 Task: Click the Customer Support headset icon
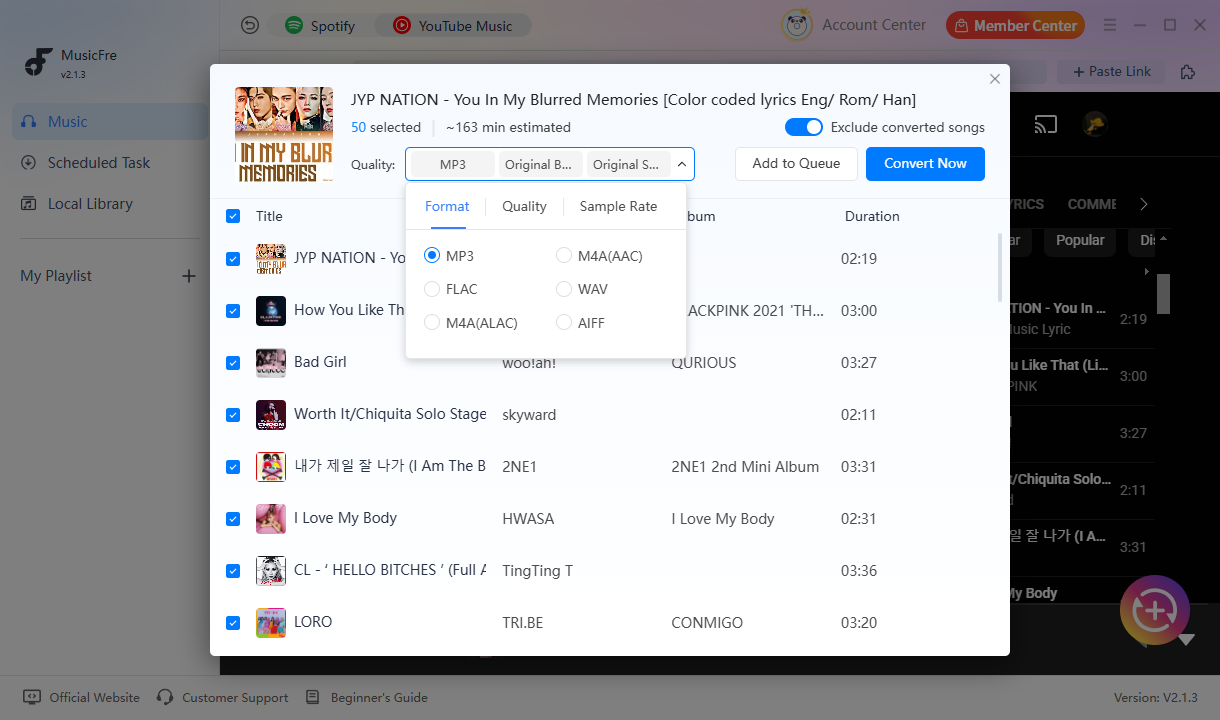[x=165, y=697]
